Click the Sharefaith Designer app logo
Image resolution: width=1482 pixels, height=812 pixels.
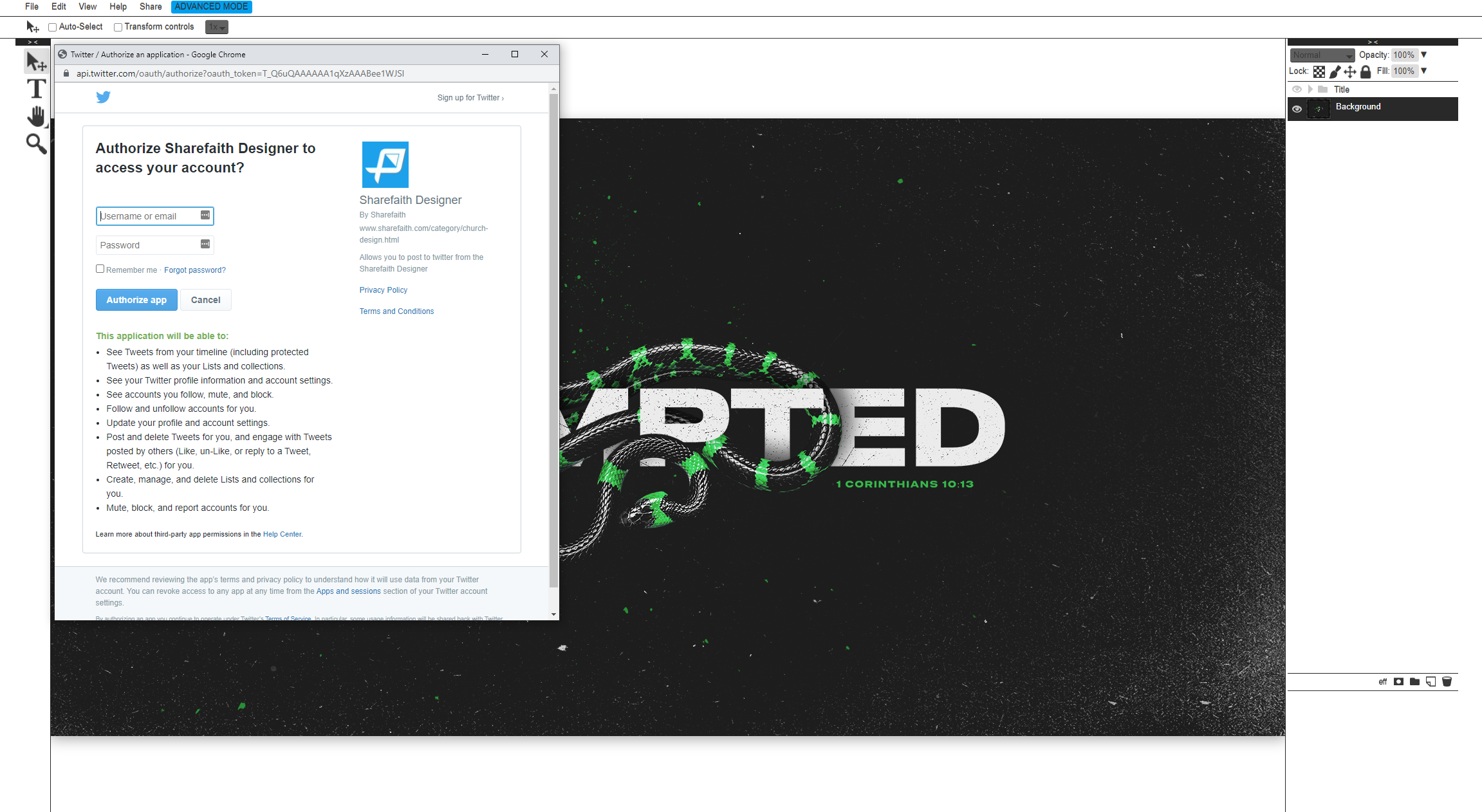[x=385, y=165]
